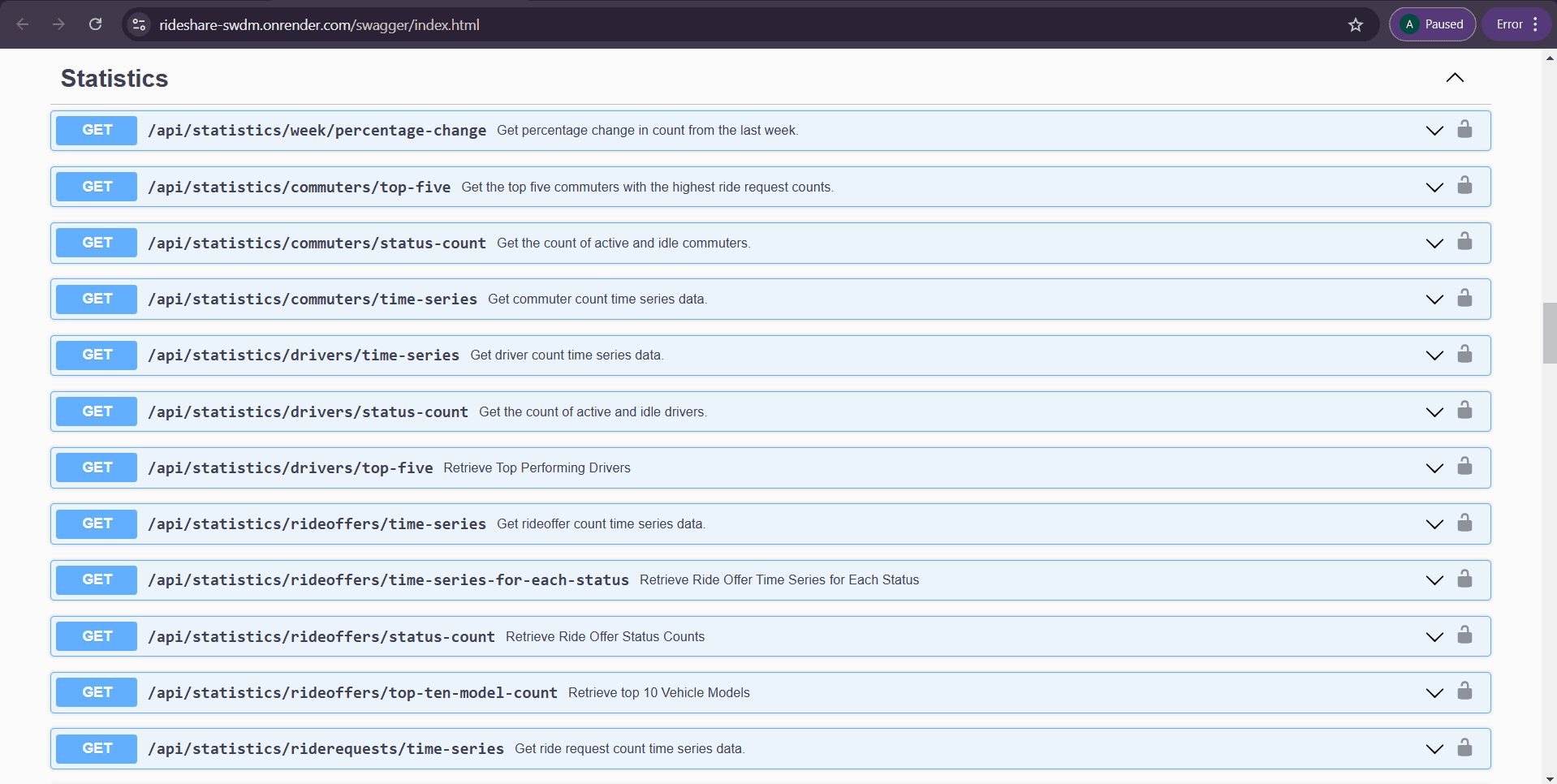Click GET button for rideoffers/time-series
The width and height of the screenshot is (1557, 784).
coord(97,523)
